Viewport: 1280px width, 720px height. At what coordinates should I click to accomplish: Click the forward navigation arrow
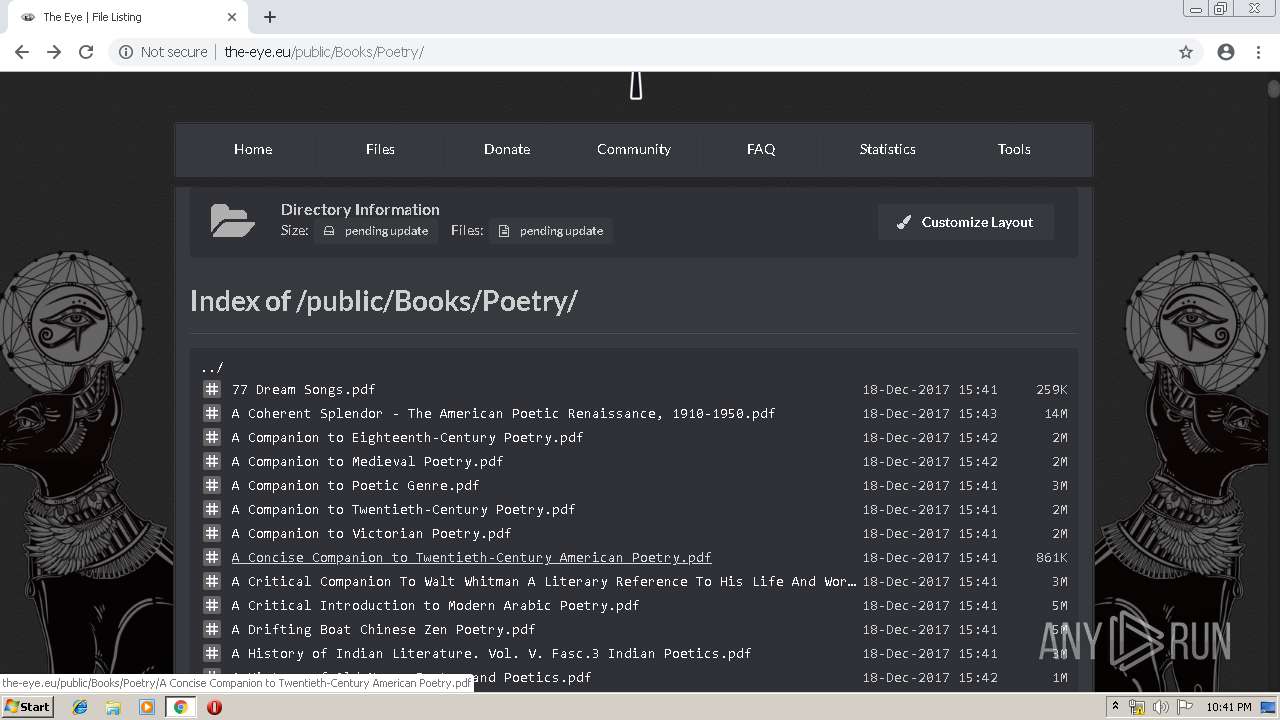click(x=54, y=52)
